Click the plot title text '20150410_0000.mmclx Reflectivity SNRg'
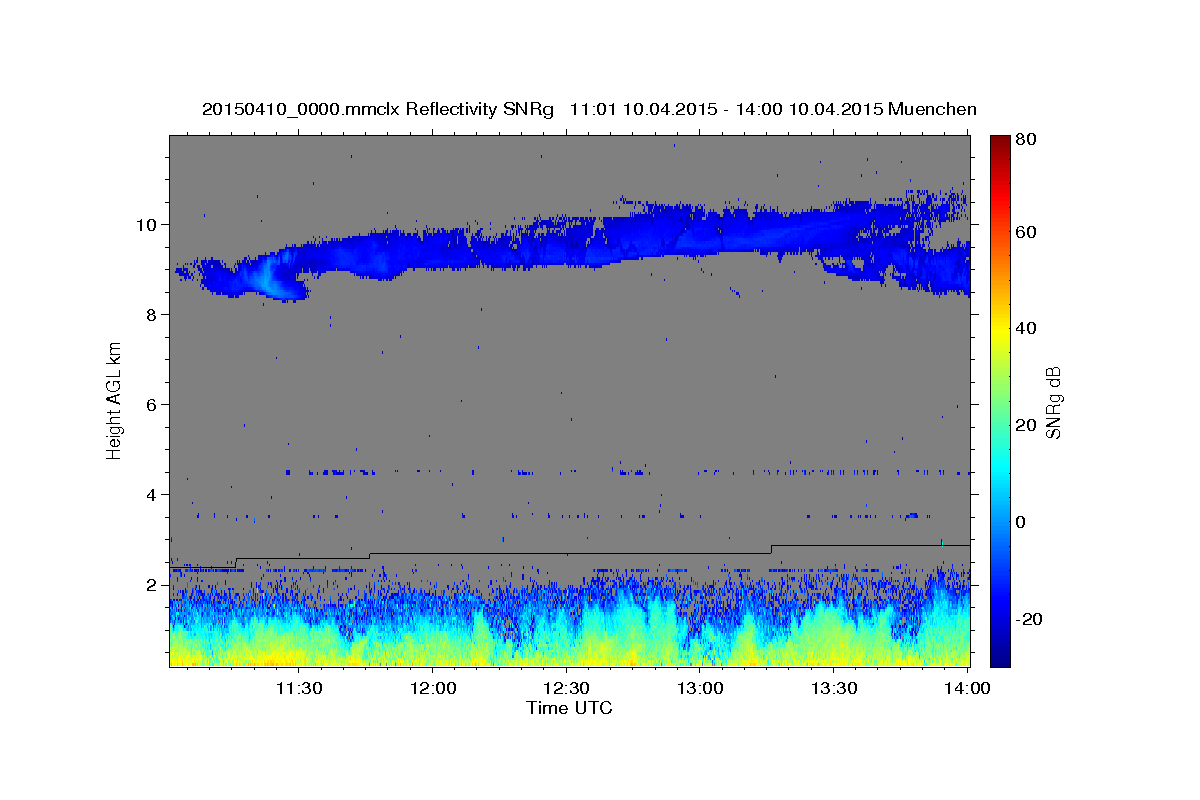The image size is (1200, 800). [378, 109]
